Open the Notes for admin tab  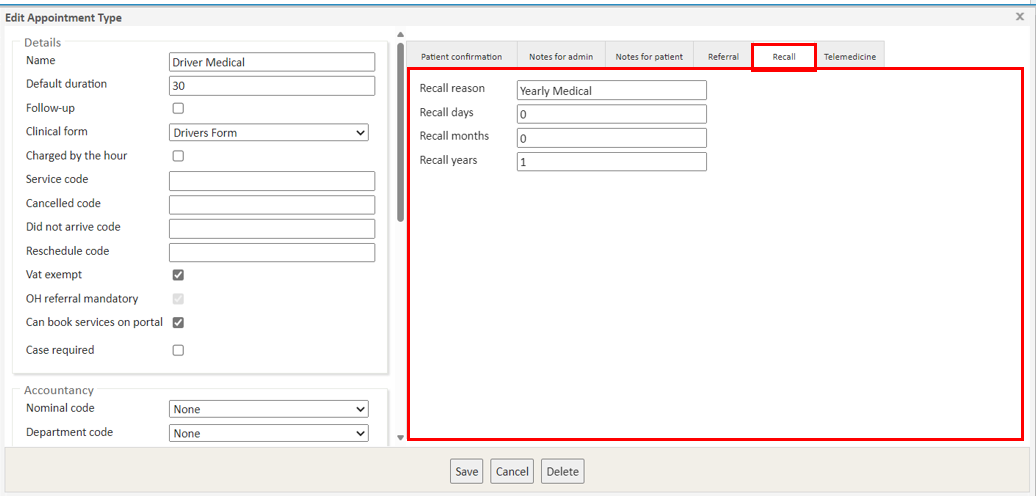(x=561, y=57)
